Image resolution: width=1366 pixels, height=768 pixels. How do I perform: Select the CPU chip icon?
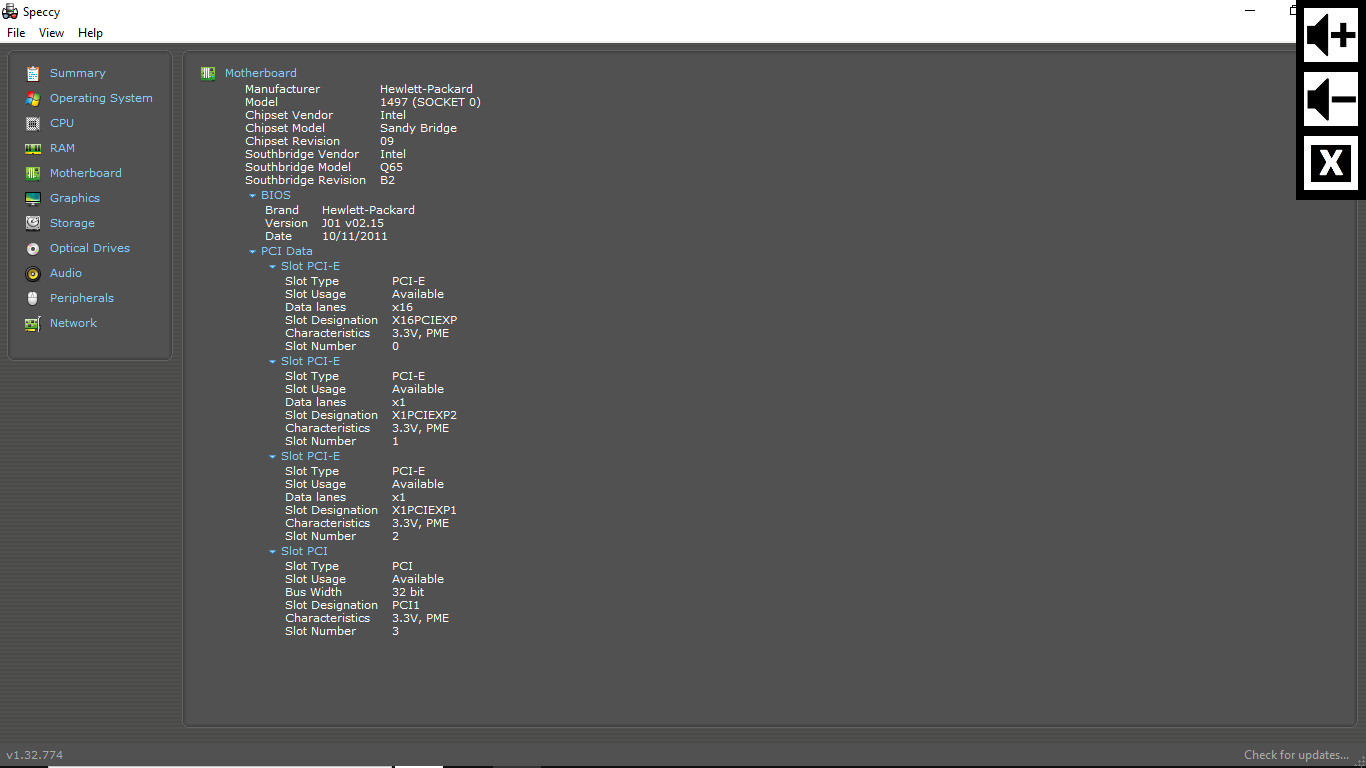pyautogui.click(x=33, y=123)
